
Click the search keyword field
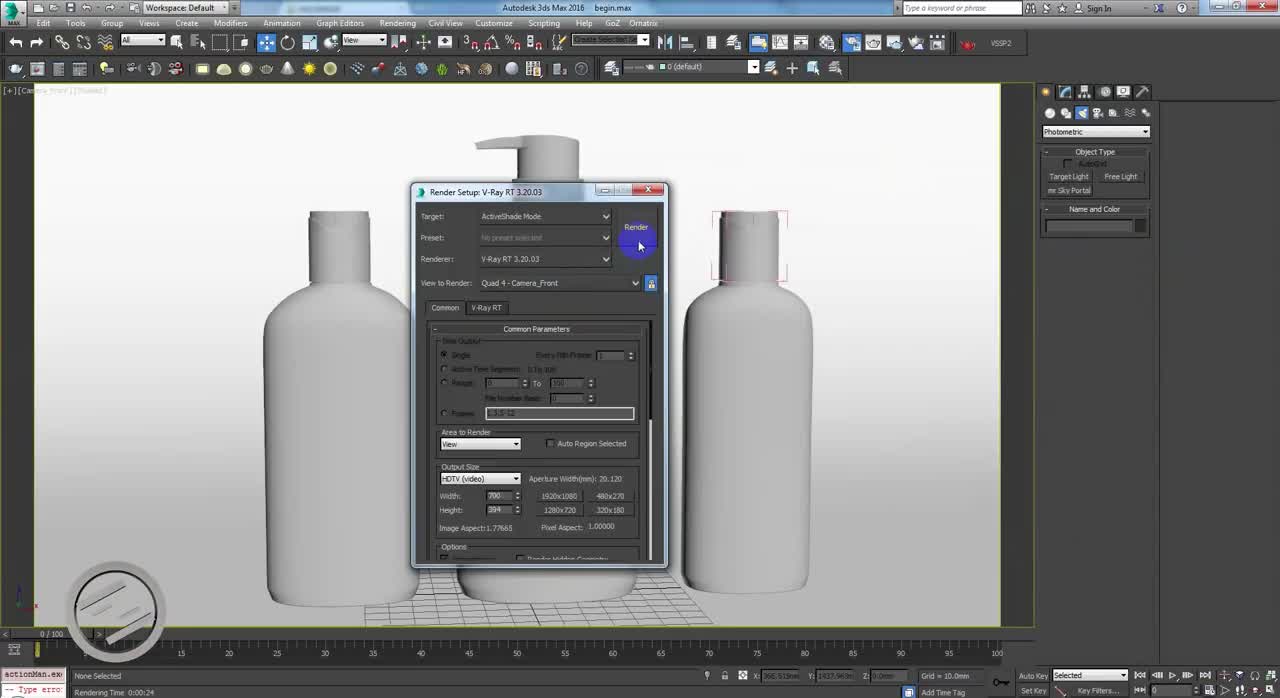click(x=961, y=8)
